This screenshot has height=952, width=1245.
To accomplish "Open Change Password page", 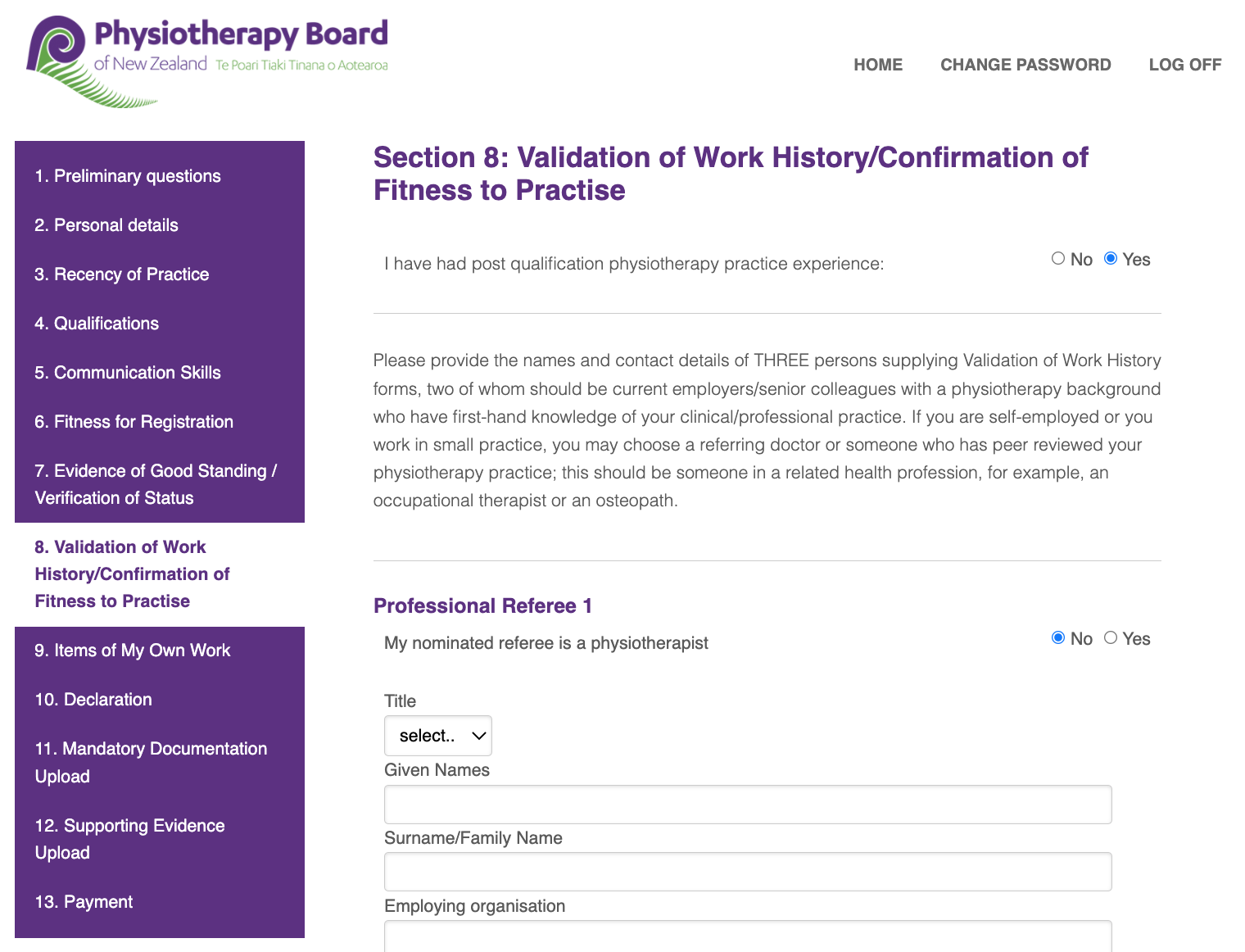I will point(1025,65).
